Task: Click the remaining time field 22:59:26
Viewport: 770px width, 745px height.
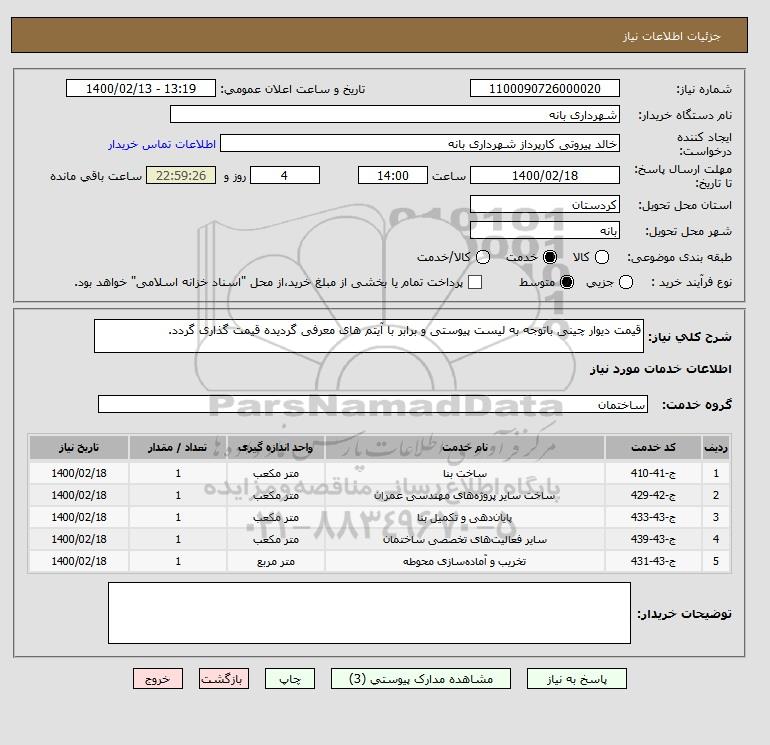Action: pyautogui.click(x=181, y=175)
